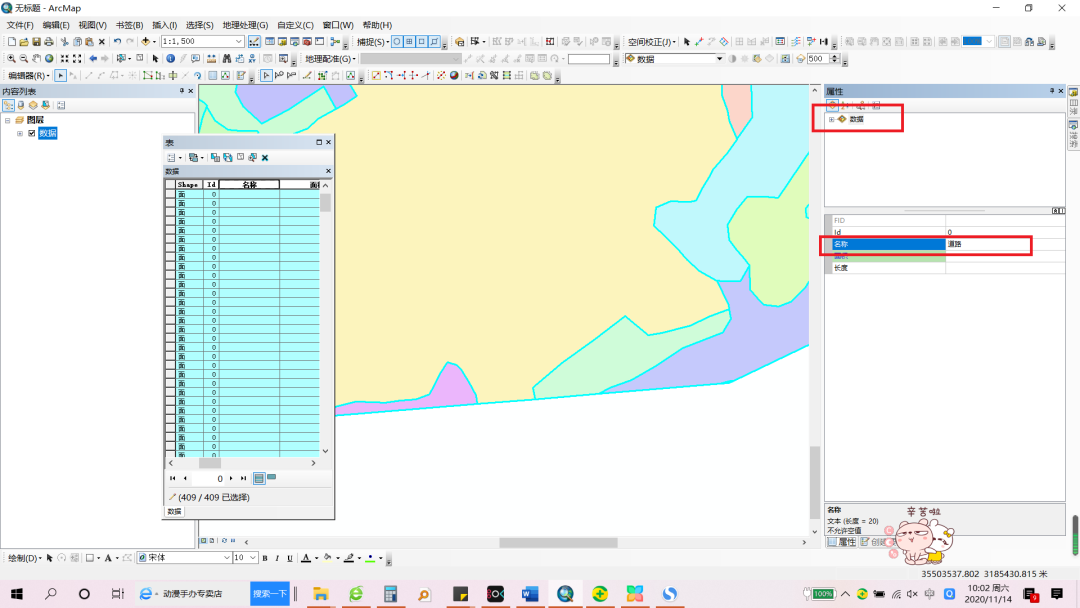Toggle visibility of 数据 layer
The width and height of the screenshot is (1080, 608).
[x=32, y=134]
